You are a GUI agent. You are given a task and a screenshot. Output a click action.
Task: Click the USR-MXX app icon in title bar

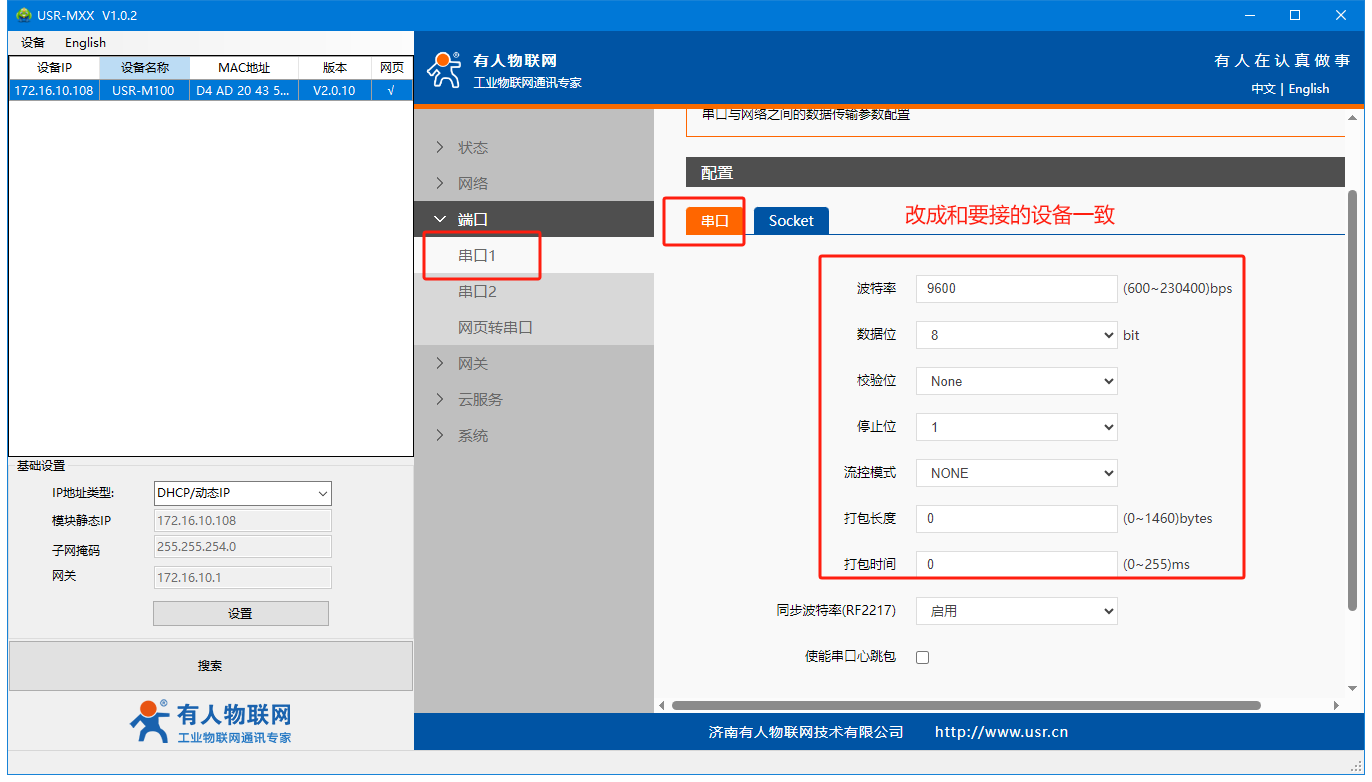tap(24, 15)
